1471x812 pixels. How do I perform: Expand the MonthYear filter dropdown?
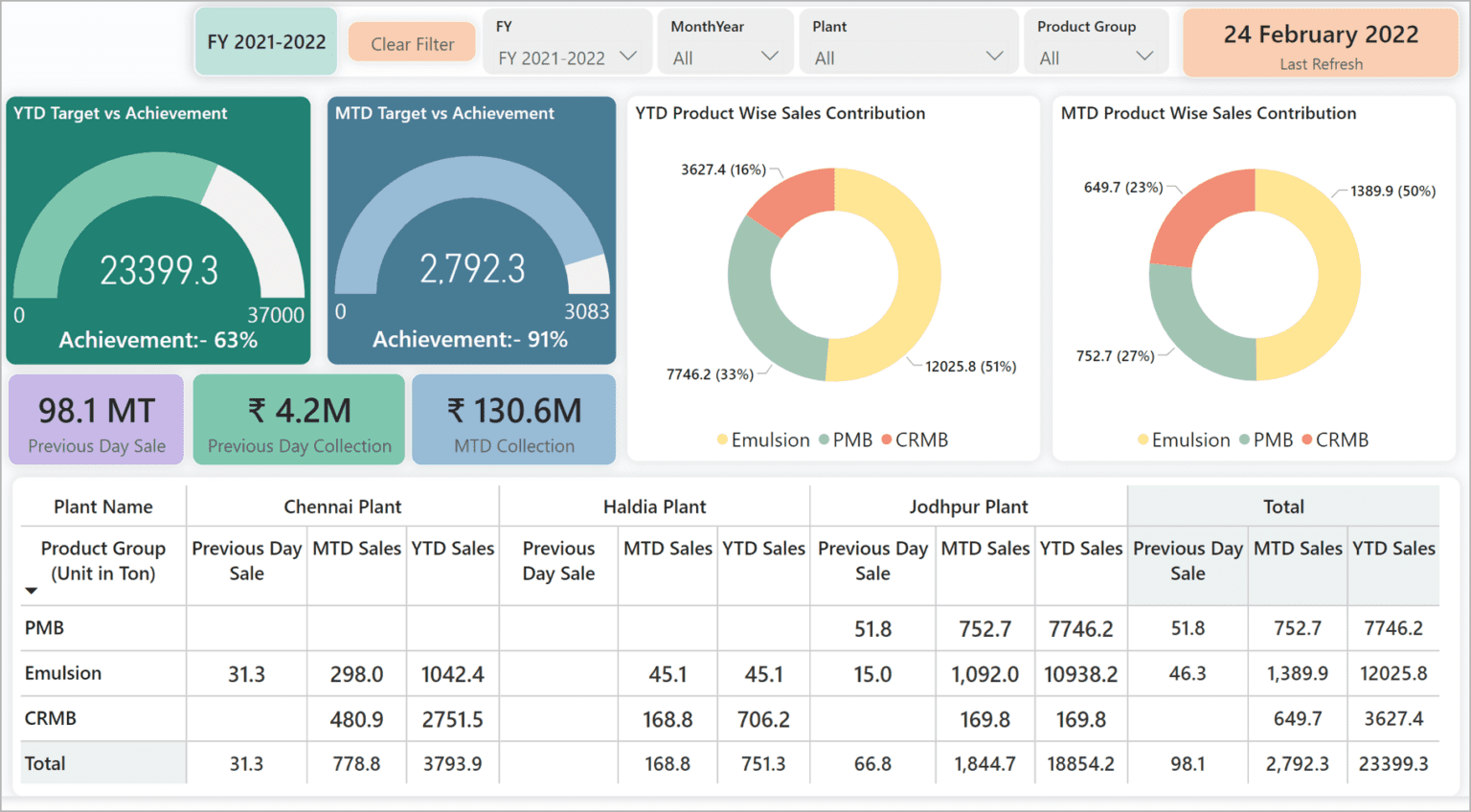771,56
